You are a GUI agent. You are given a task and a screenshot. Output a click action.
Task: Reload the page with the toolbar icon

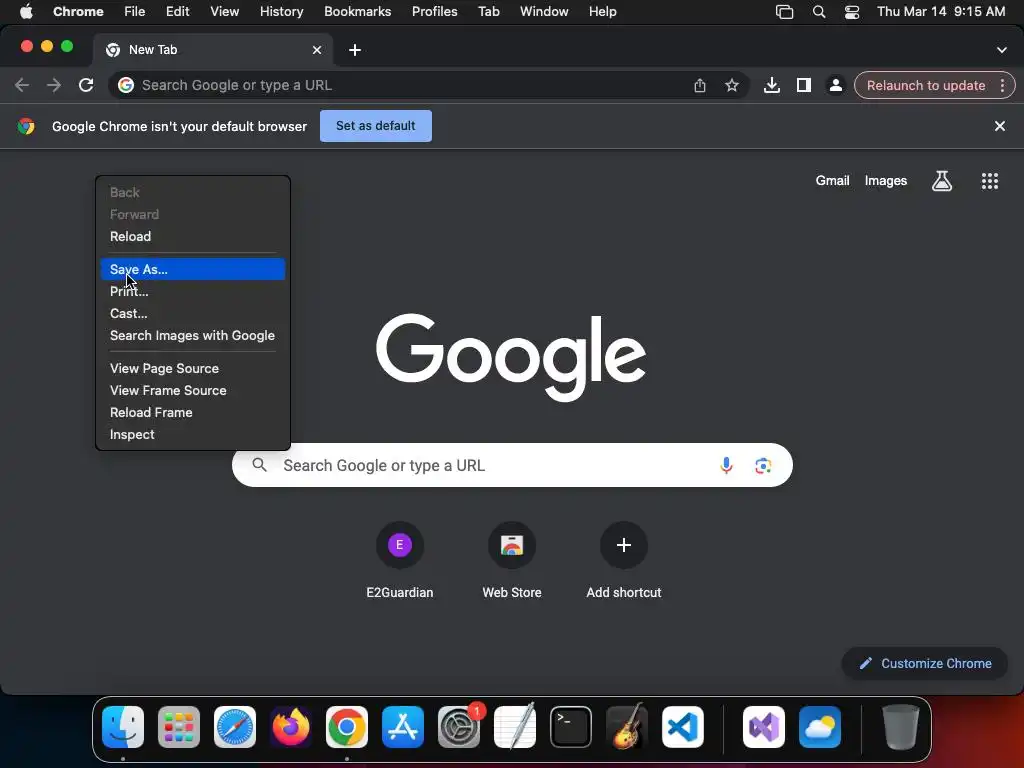86,85
